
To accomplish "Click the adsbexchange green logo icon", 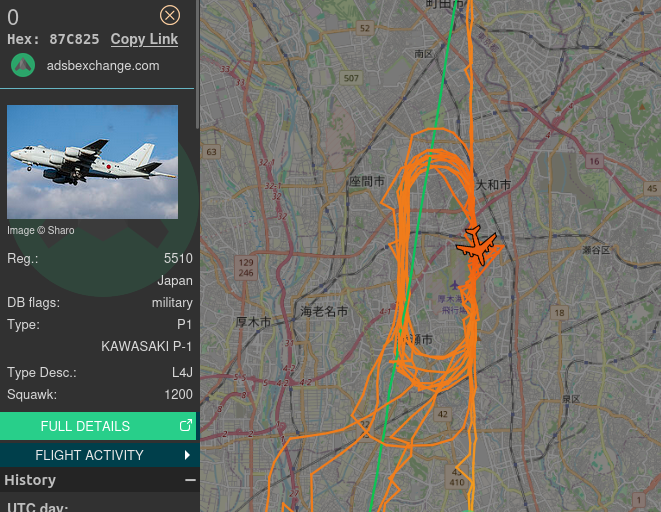I will 23,65.
